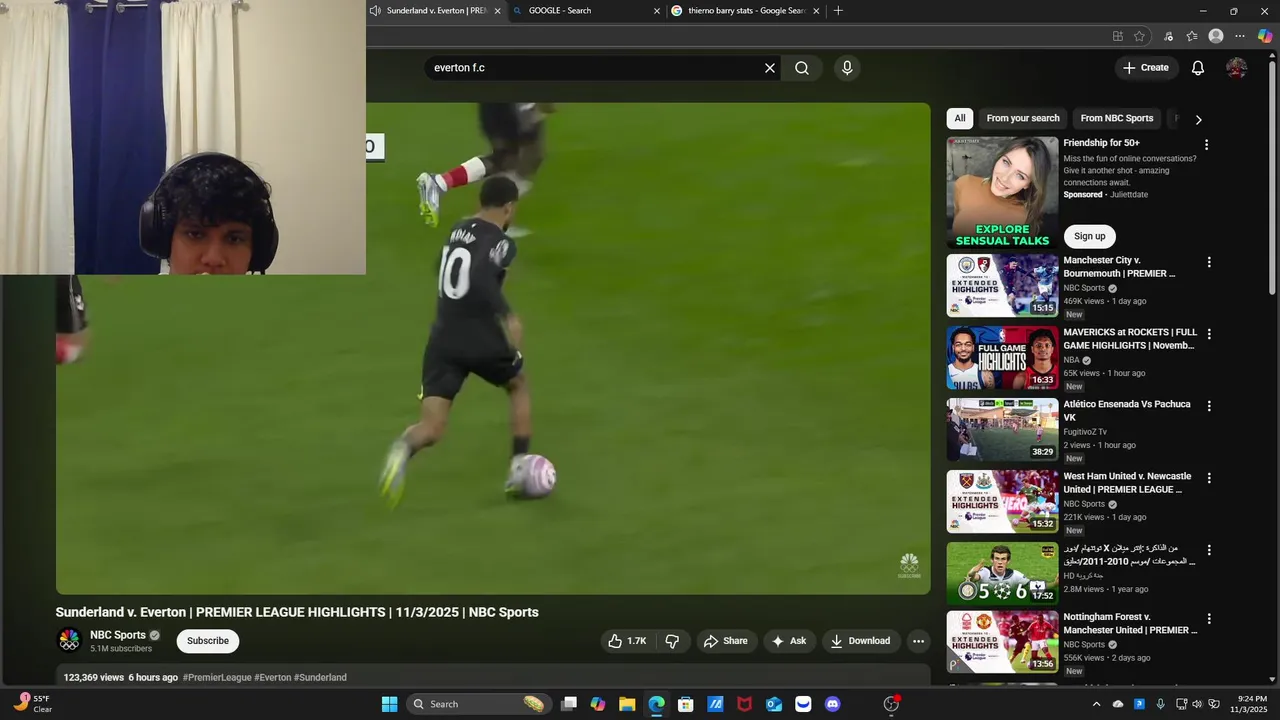Click the Subscribe button
This screenshot has height=720, width=1280.
(208, 641)
